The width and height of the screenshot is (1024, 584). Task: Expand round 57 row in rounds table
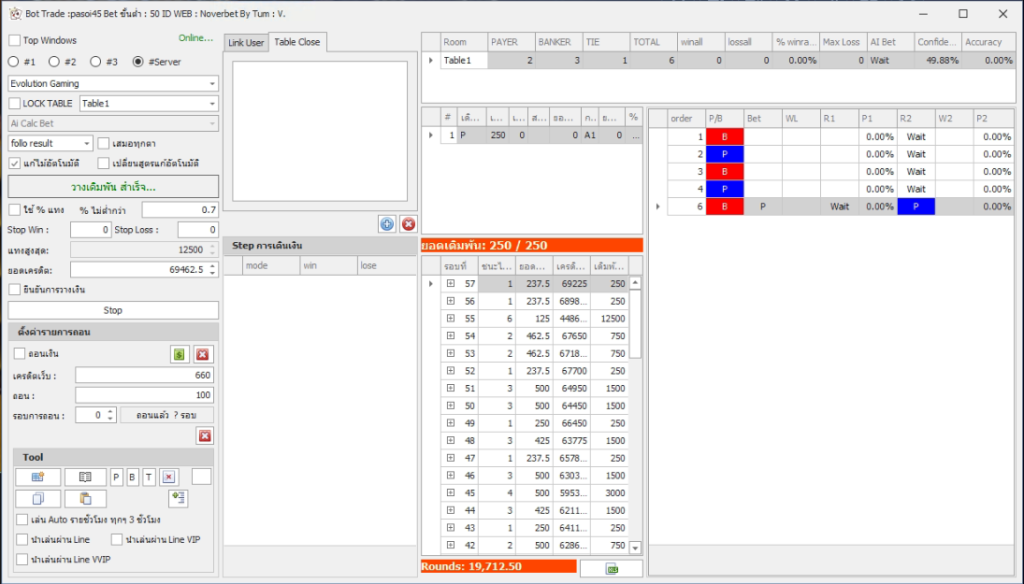(x=450, y=284)
